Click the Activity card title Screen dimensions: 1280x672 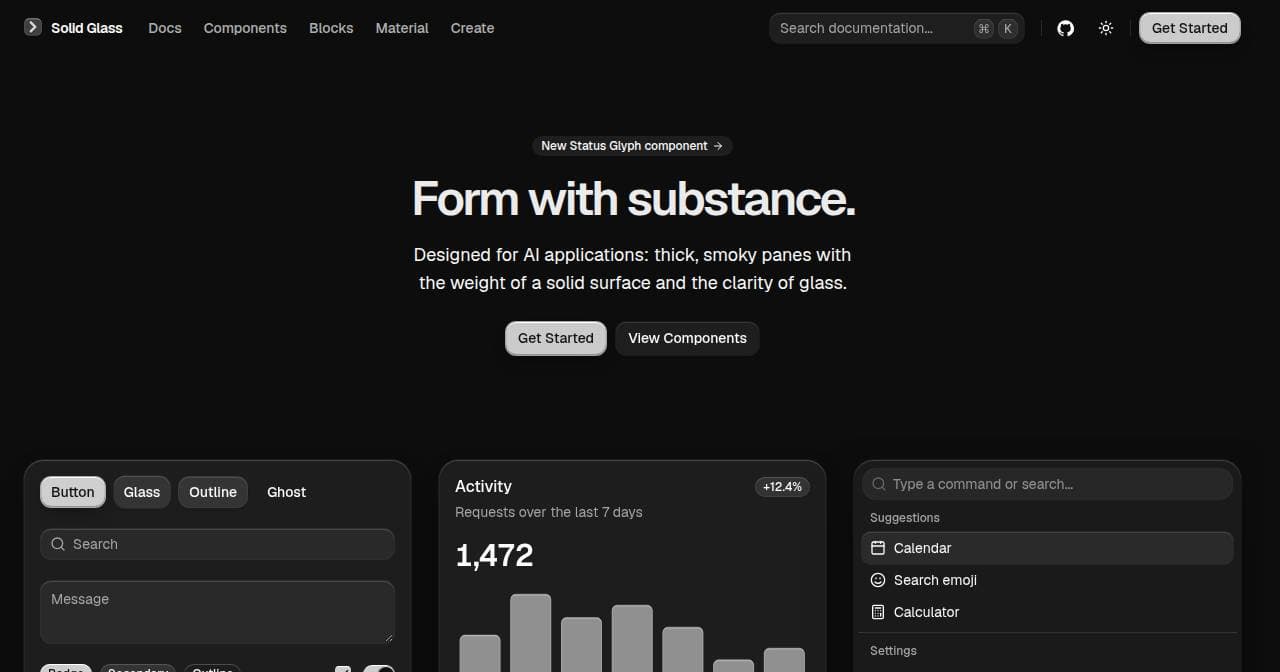483,486
